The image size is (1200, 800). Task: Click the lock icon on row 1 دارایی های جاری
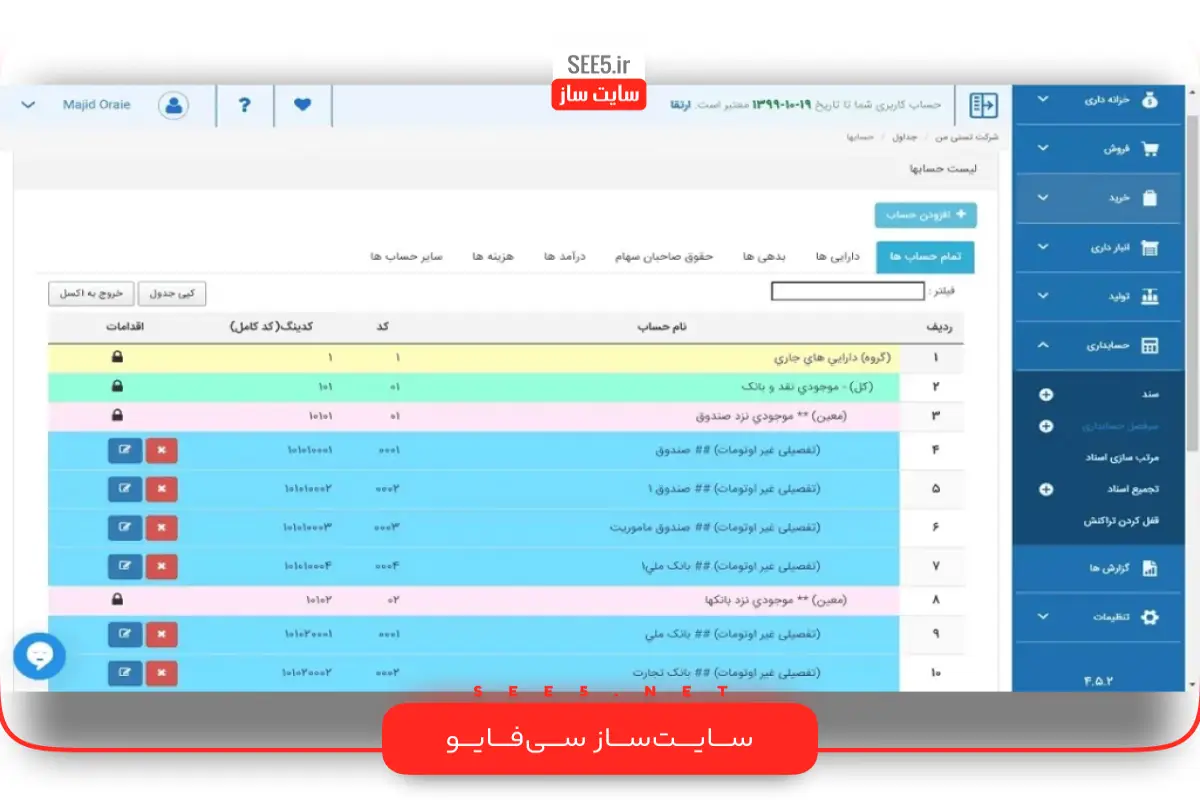pos(117,357)
